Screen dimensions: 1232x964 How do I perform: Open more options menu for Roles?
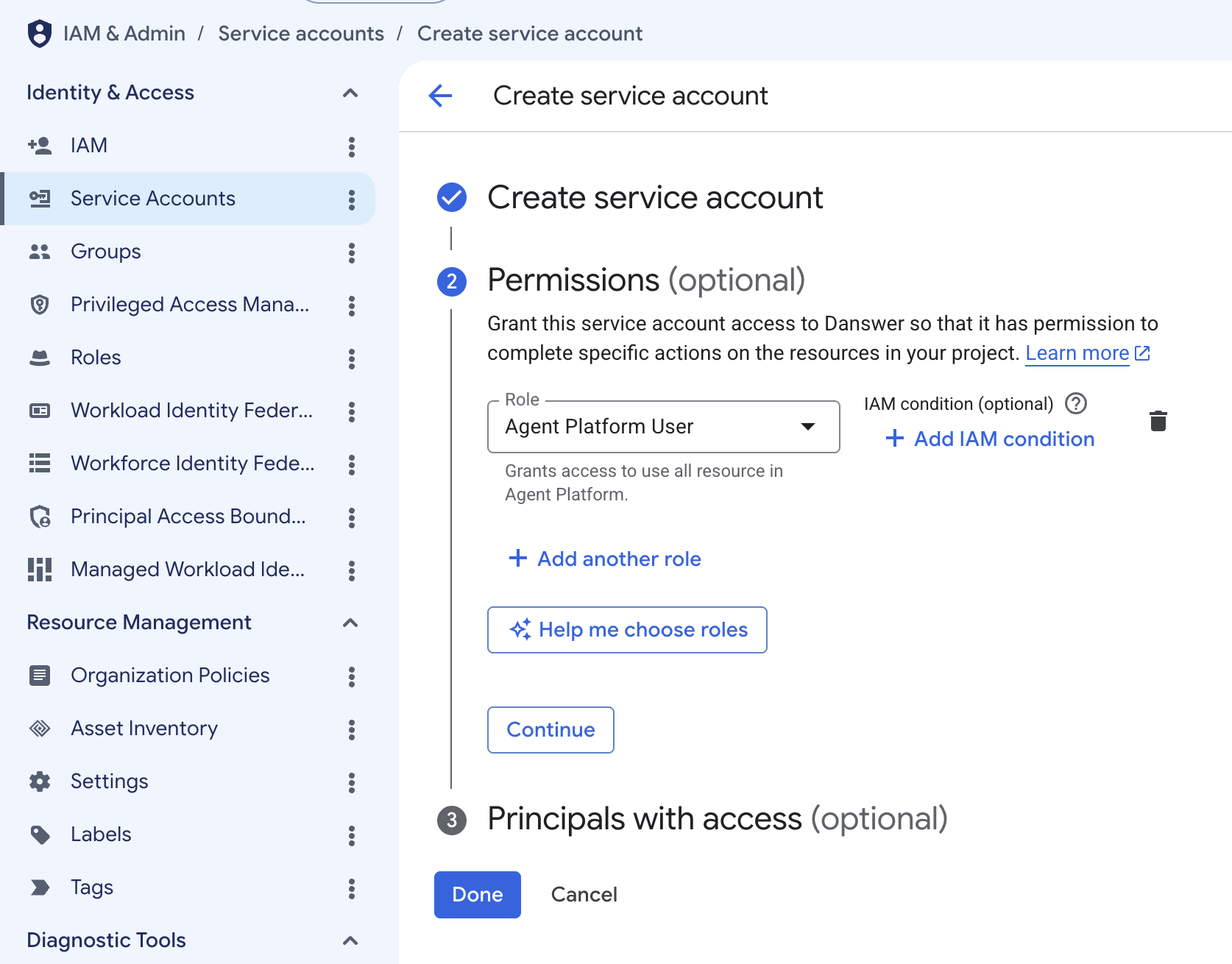coord(352,358)
